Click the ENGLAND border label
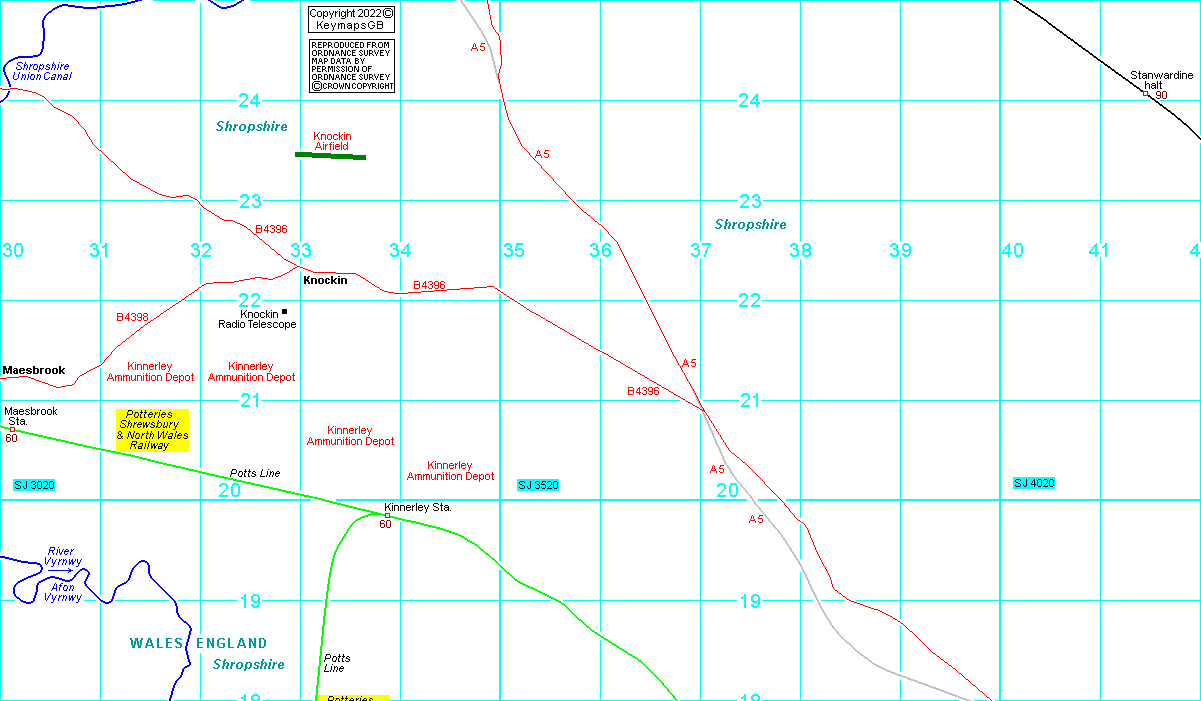The width and height of the screenshot is (1201, 701). coord(231,643)
